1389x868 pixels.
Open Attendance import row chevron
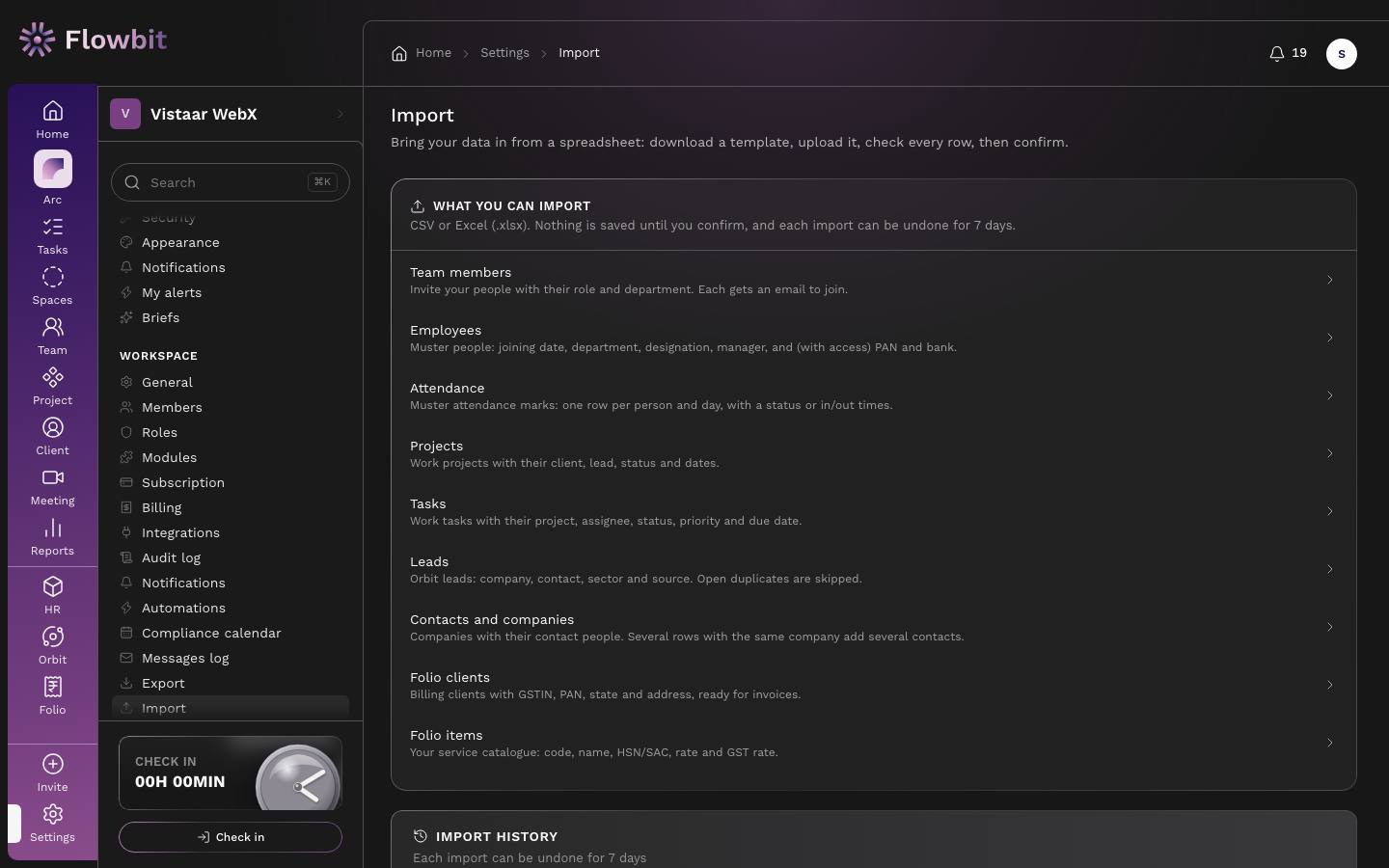pos(1329,395)
